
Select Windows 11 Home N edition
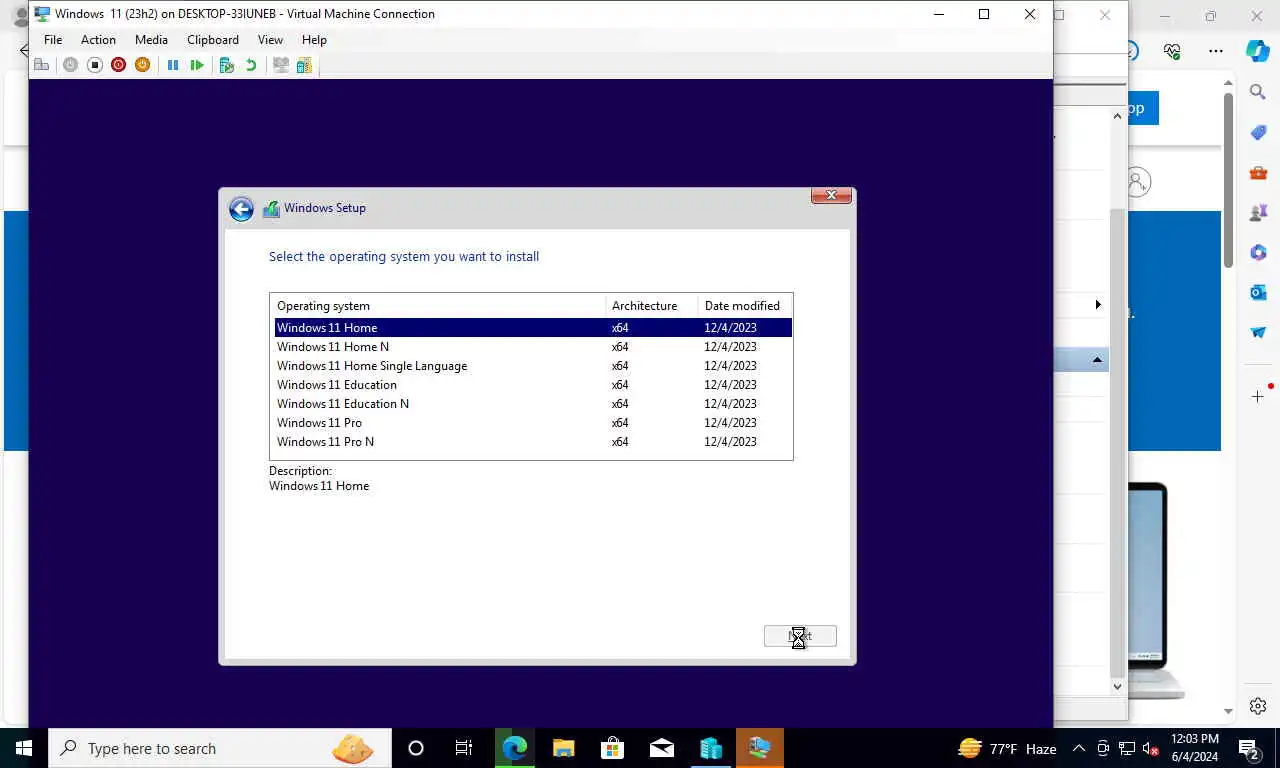tap(533, 347)
